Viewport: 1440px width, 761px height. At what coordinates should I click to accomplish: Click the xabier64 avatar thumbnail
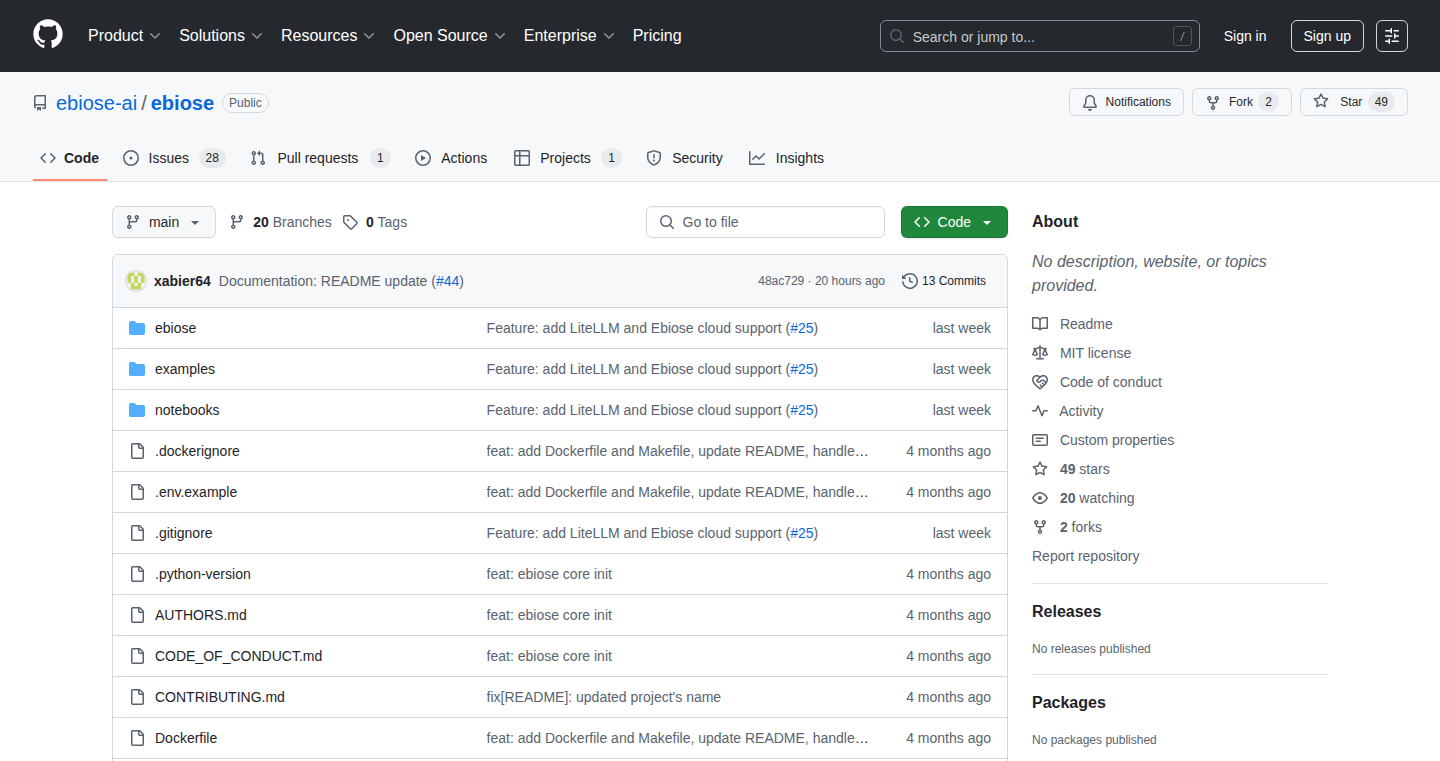pos(136,281)
